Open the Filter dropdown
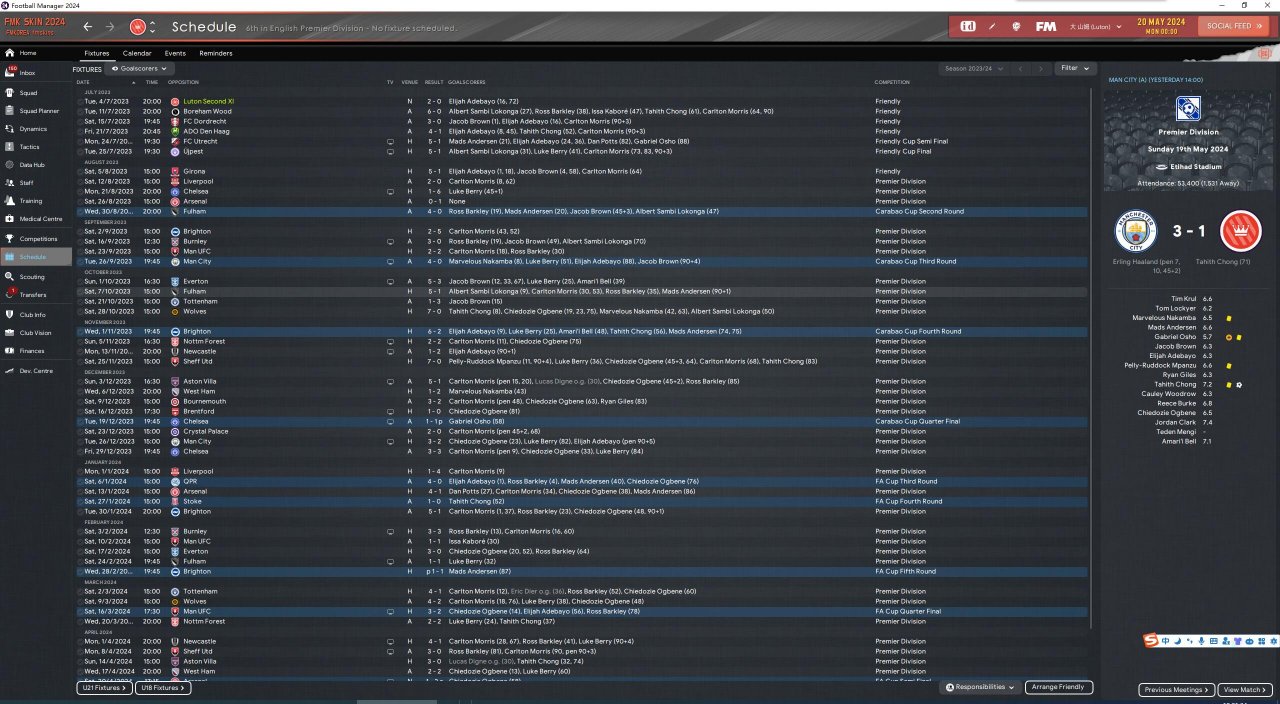1280x704 pixels. click(1075, 68)
